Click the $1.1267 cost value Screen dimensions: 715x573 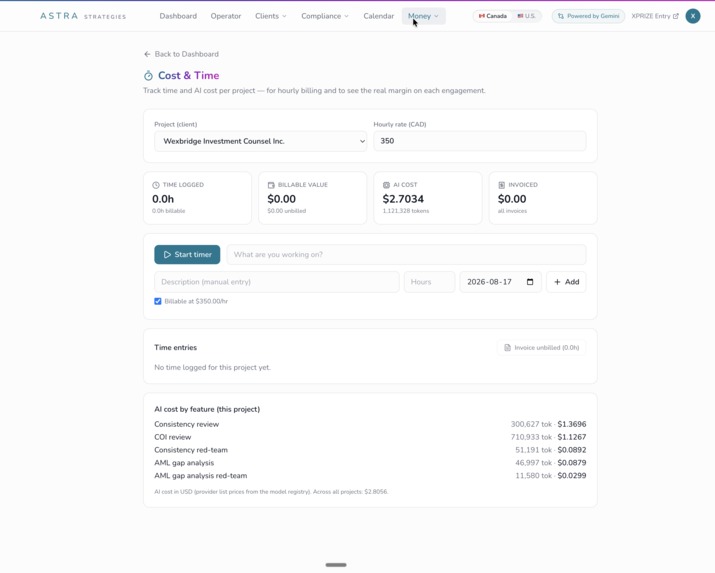(x=572, y=437)
